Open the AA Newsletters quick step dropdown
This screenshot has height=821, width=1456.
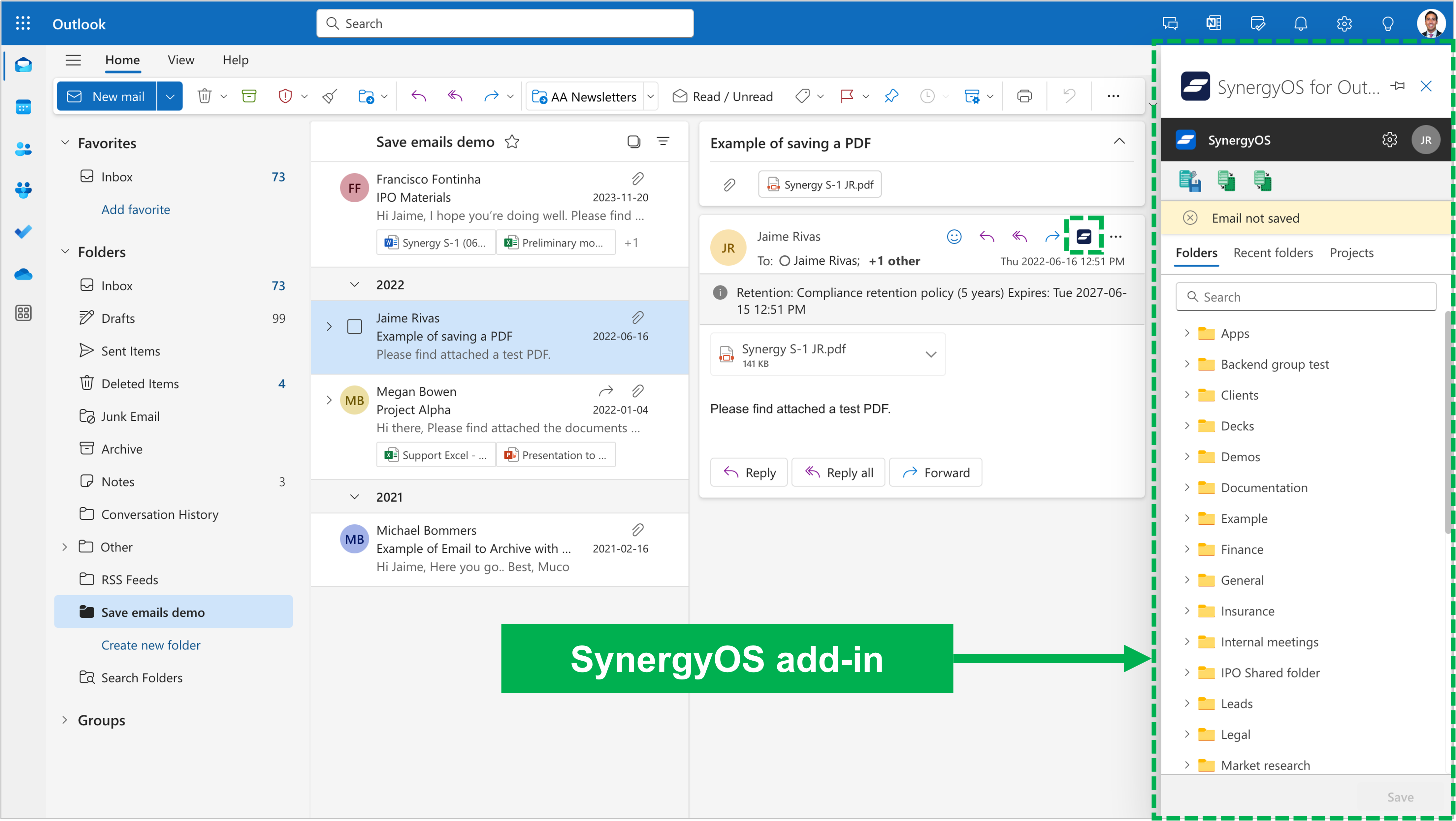651,96
